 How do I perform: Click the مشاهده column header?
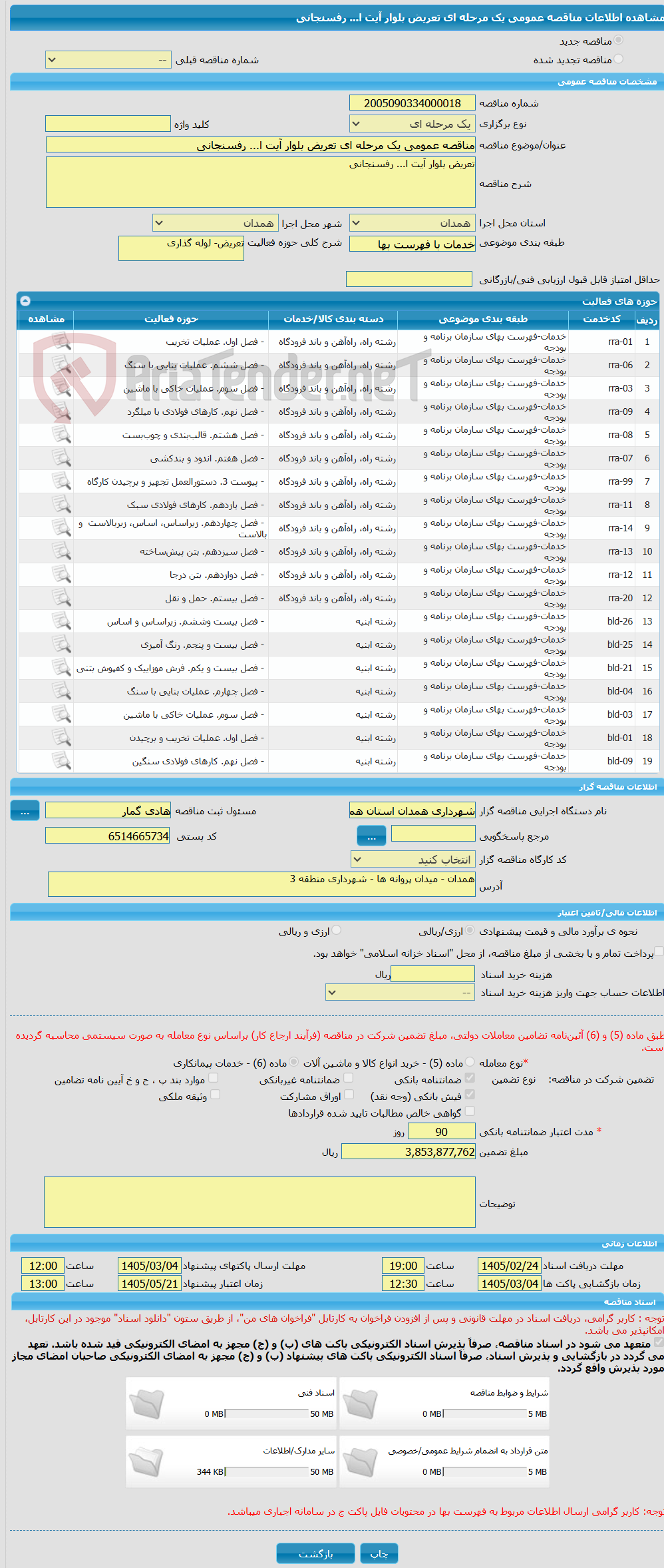(46, 319)
